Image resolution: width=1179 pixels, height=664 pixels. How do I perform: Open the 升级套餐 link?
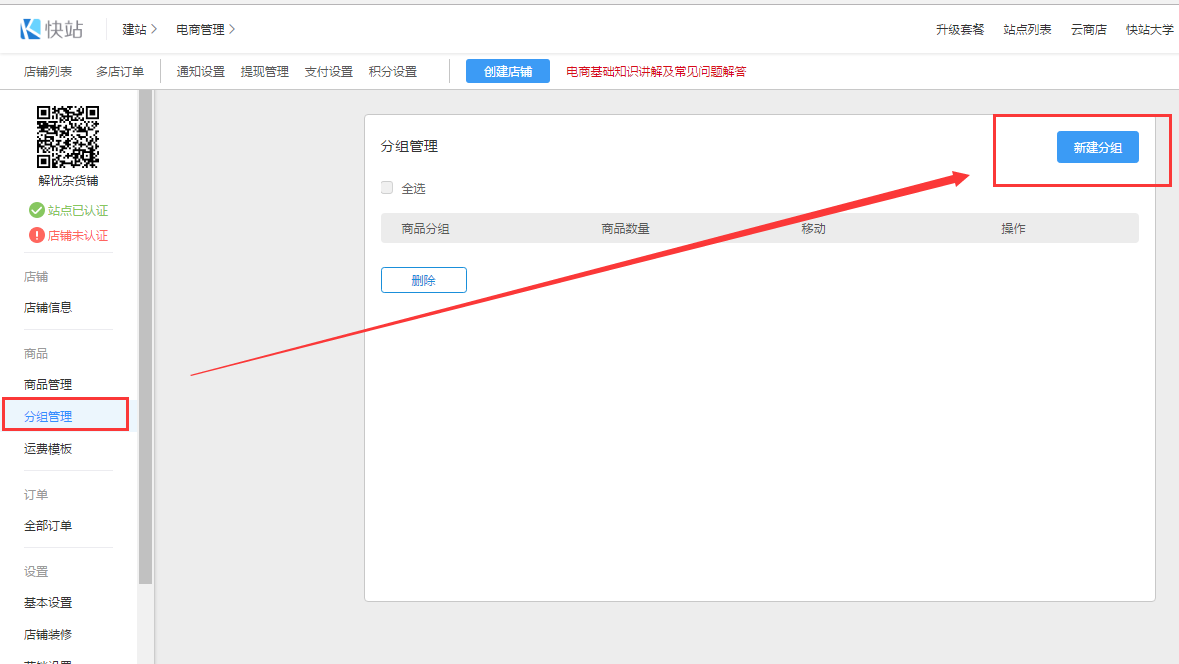[960, 30]
